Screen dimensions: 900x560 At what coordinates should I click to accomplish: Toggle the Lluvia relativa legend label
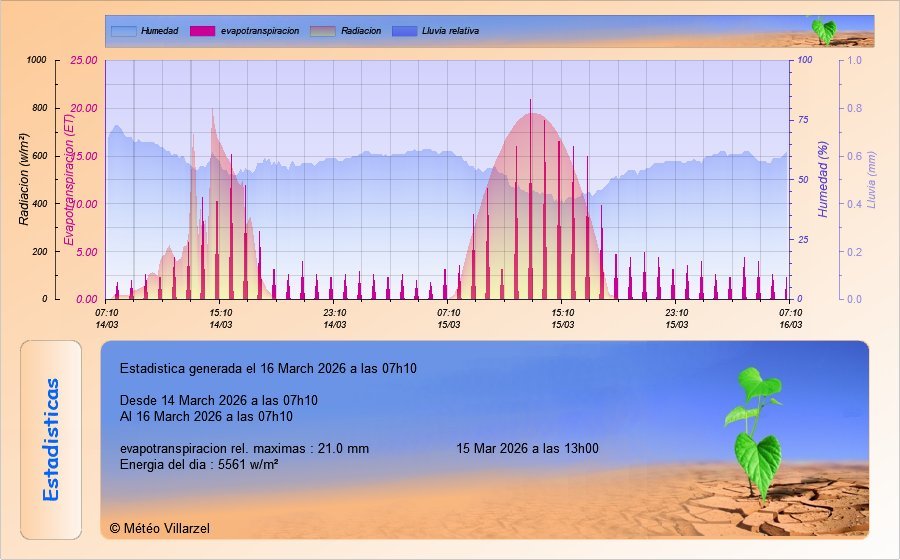point(453,31)
